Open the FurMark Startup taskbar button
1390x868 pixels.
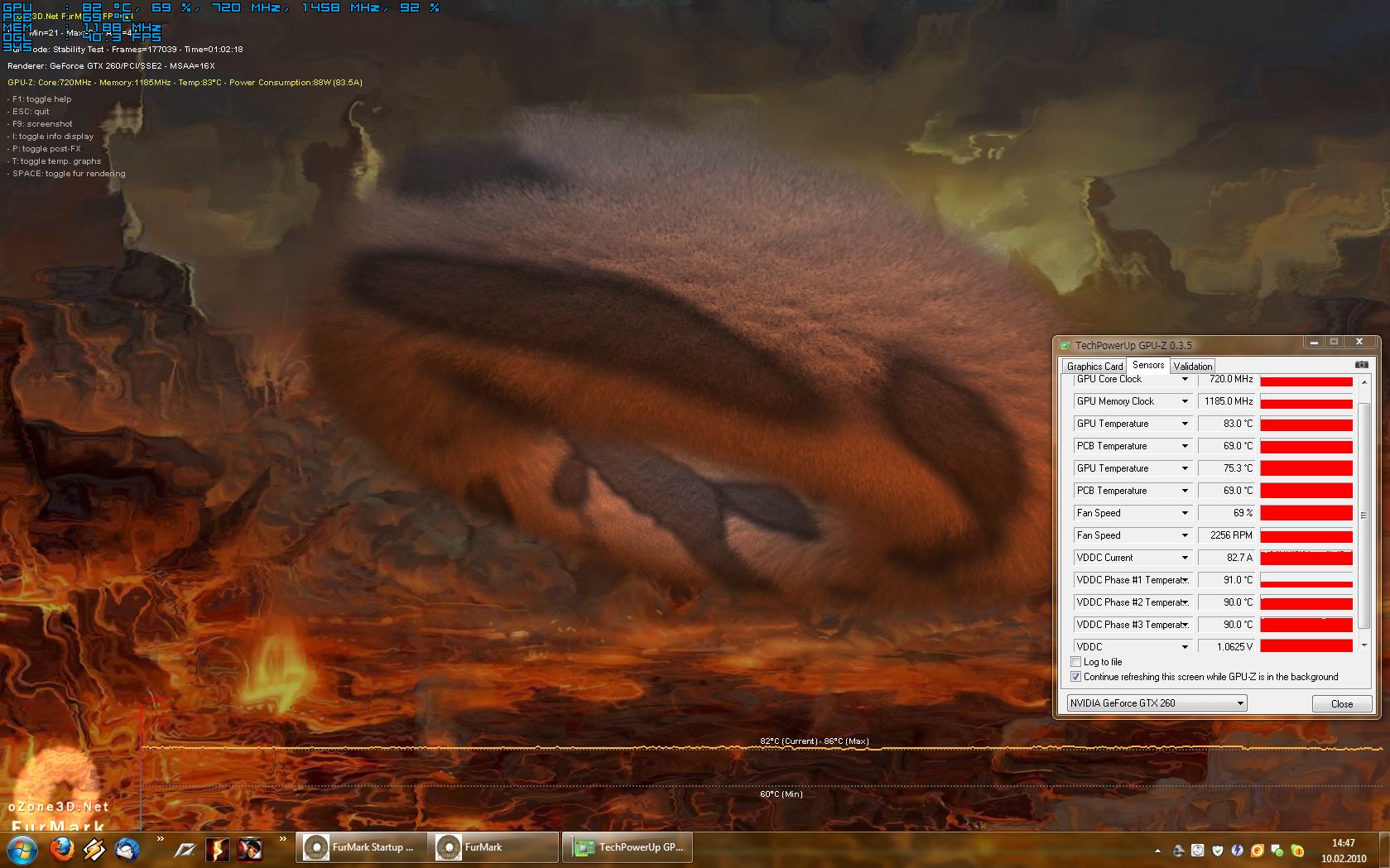click(x=361, y=847)
